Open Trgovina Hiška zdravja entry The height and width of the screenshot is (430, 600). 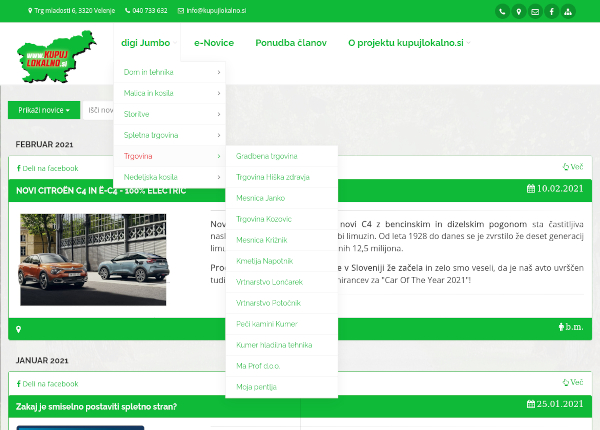tap(282, 177)
